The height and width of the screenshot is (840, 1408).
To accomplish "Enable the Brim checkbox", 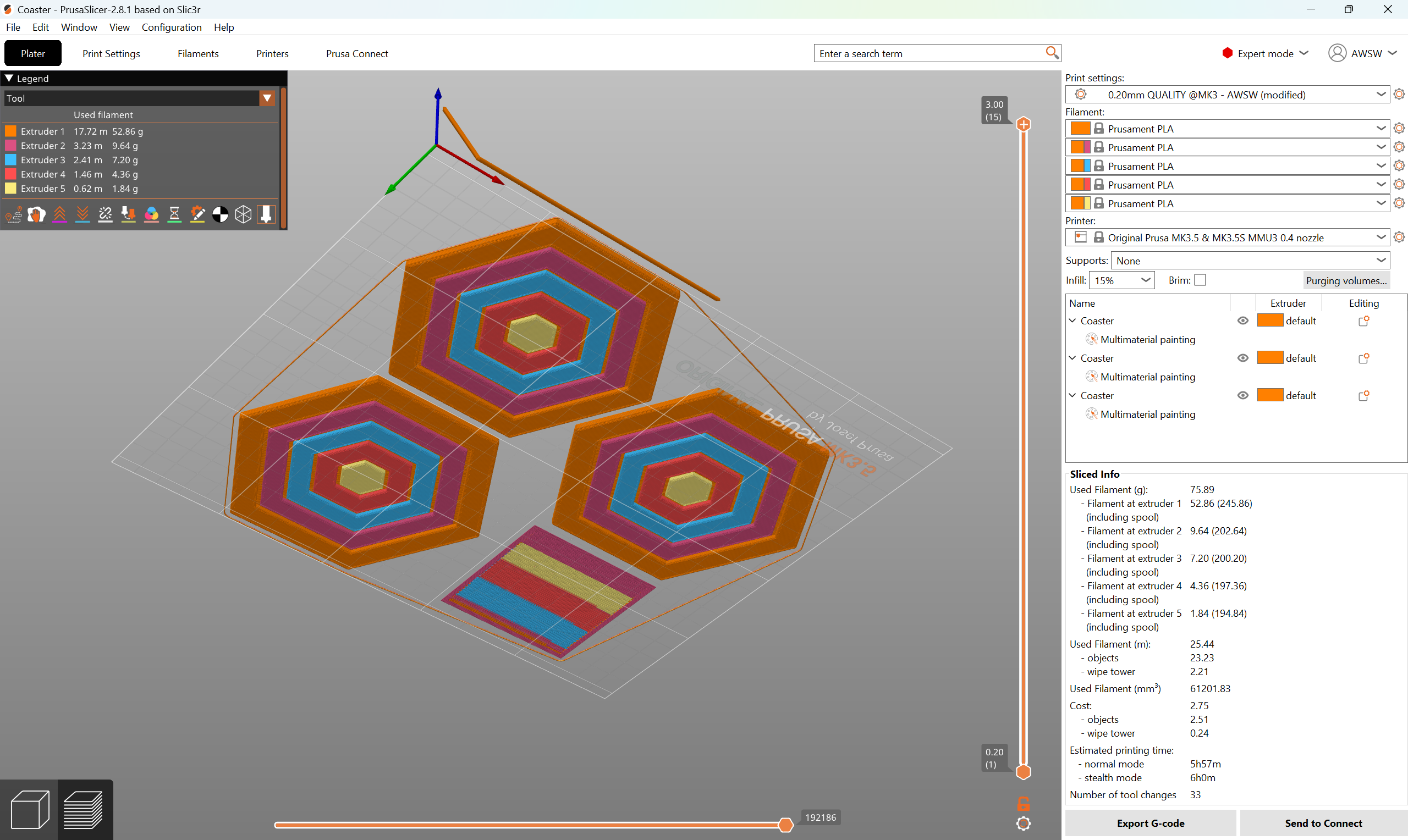I will pos(1200,280).
